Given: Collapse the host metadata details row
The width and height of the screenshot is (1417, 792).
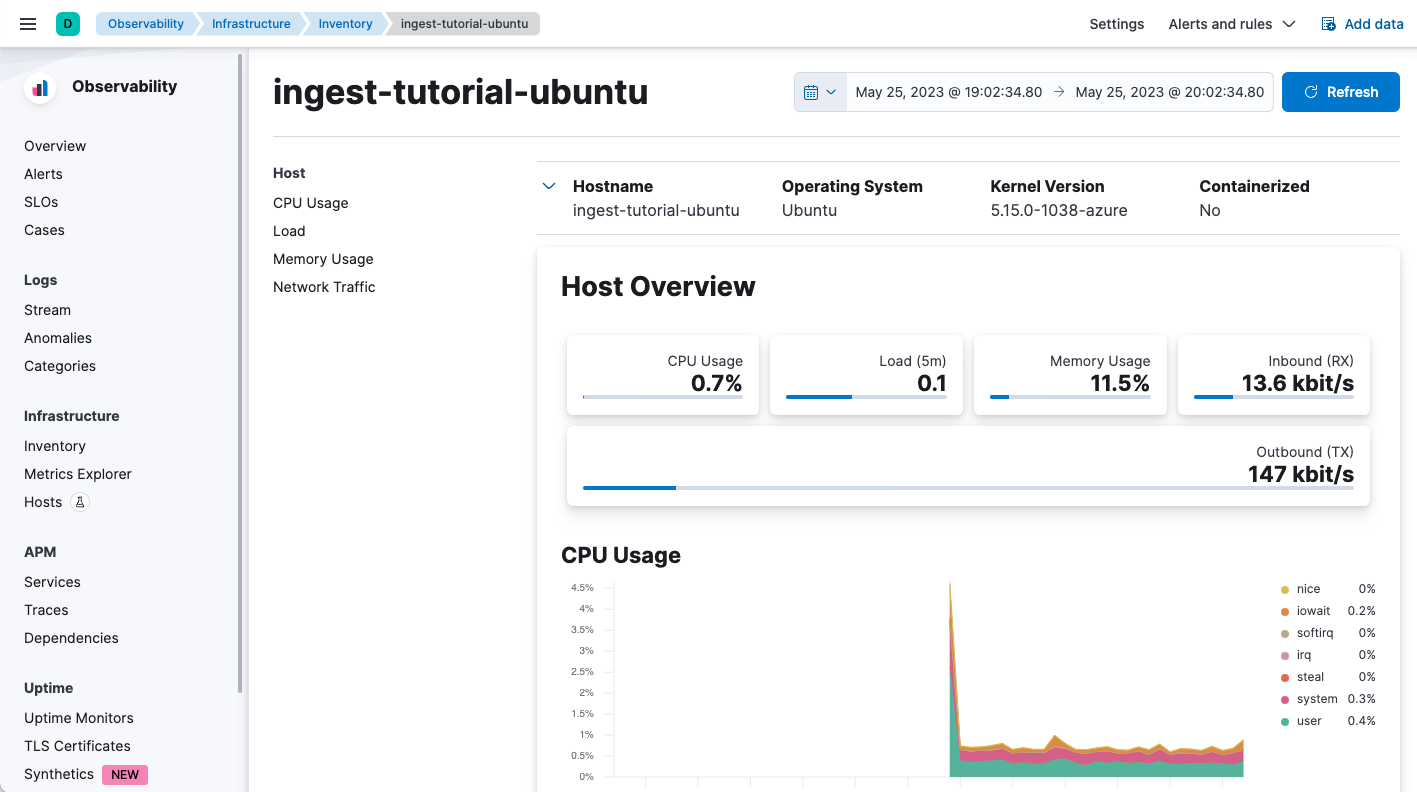Looking at the screenshot, I should pos(548,186).
